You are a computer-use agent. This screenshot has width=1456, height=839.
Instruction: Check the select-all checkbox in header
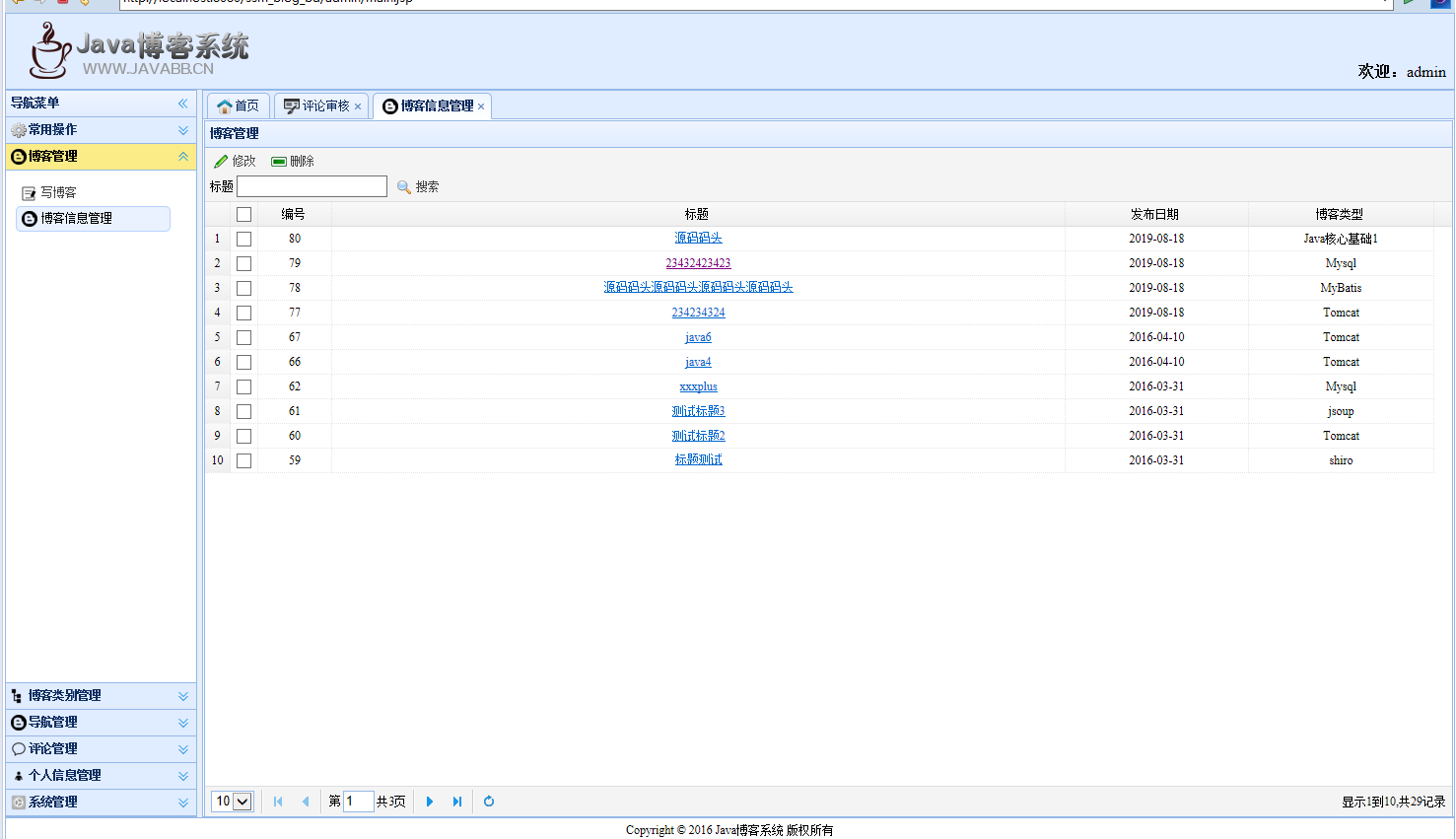pyautogui.click(x=244, y=215)
